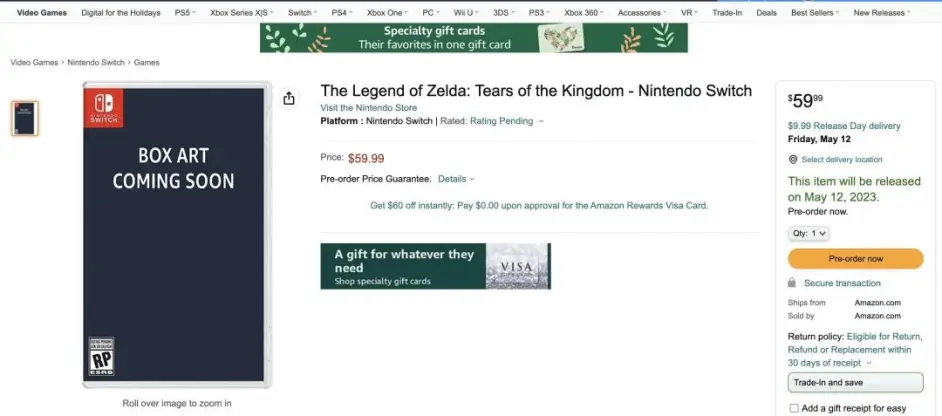Click the Specialty gift cards top banner
Screen dimensions: 942x416
(473, 37)
